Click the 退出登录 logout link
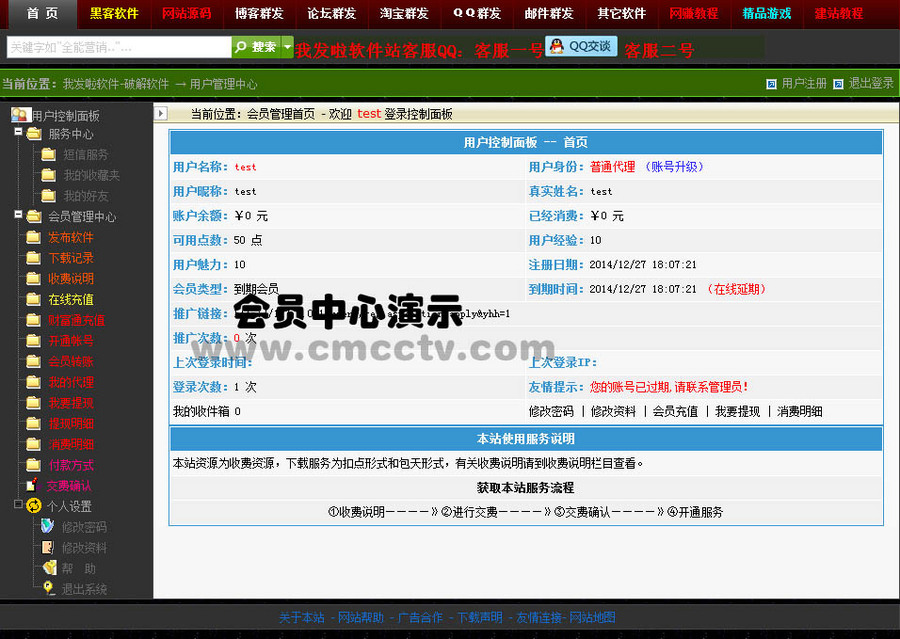This screenshot has width=900, height=639. click(871, 84)
